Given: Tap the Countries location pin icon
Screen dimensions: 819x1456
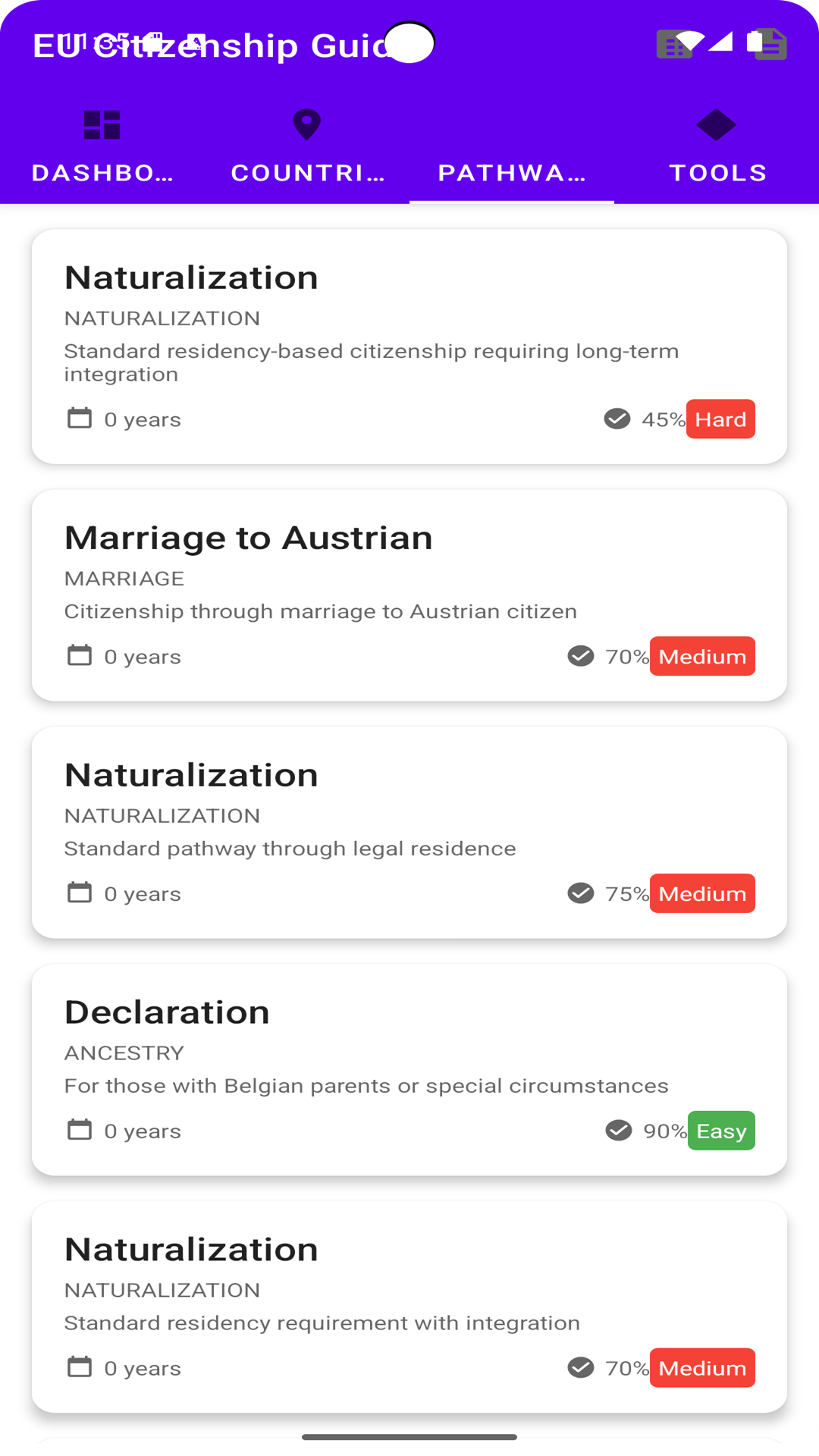Looking at the screenshot, I should [x=306, y=125].
